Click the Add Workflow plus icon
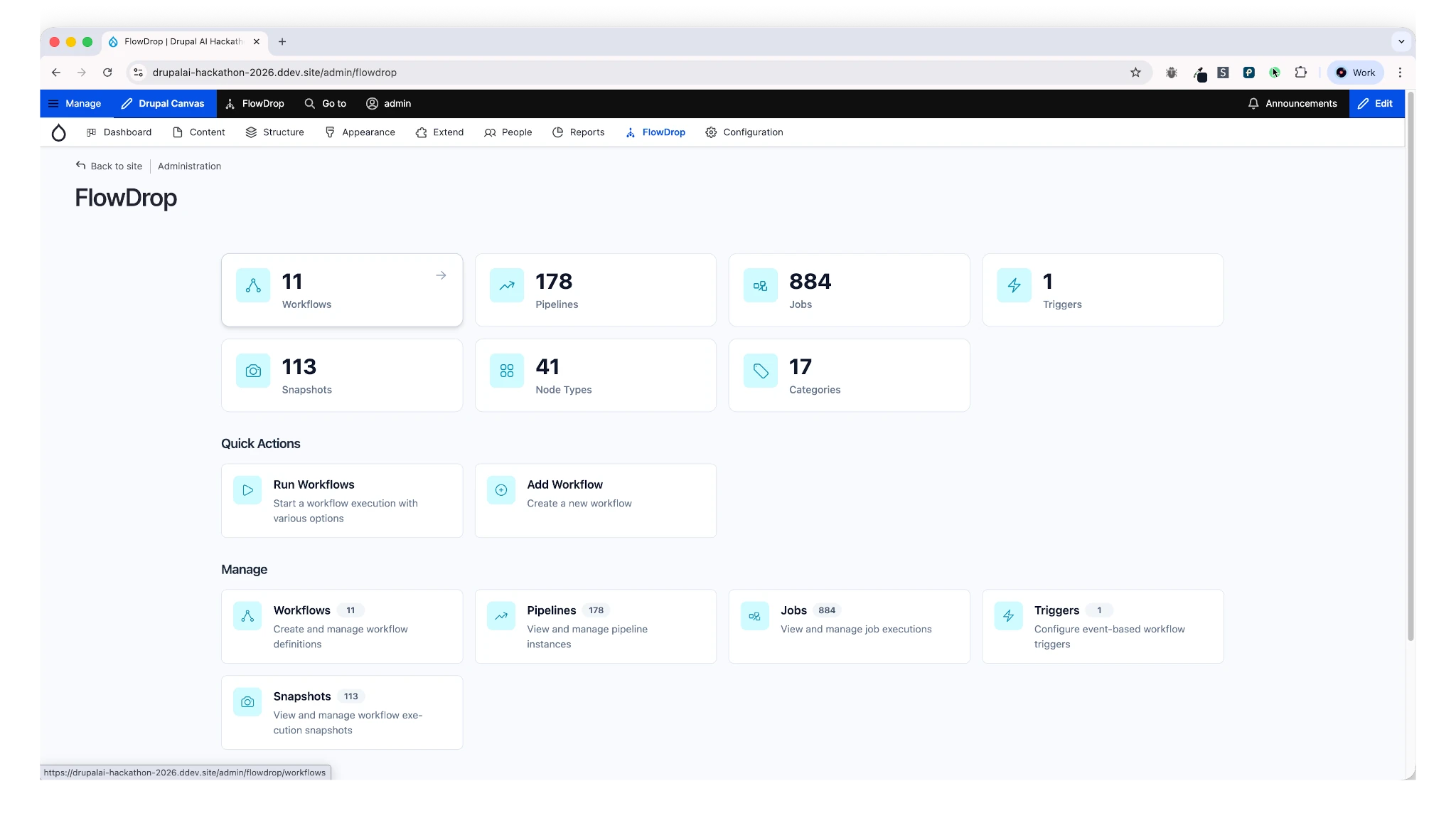Screen dimensions: 1456x833 [500, 489]
